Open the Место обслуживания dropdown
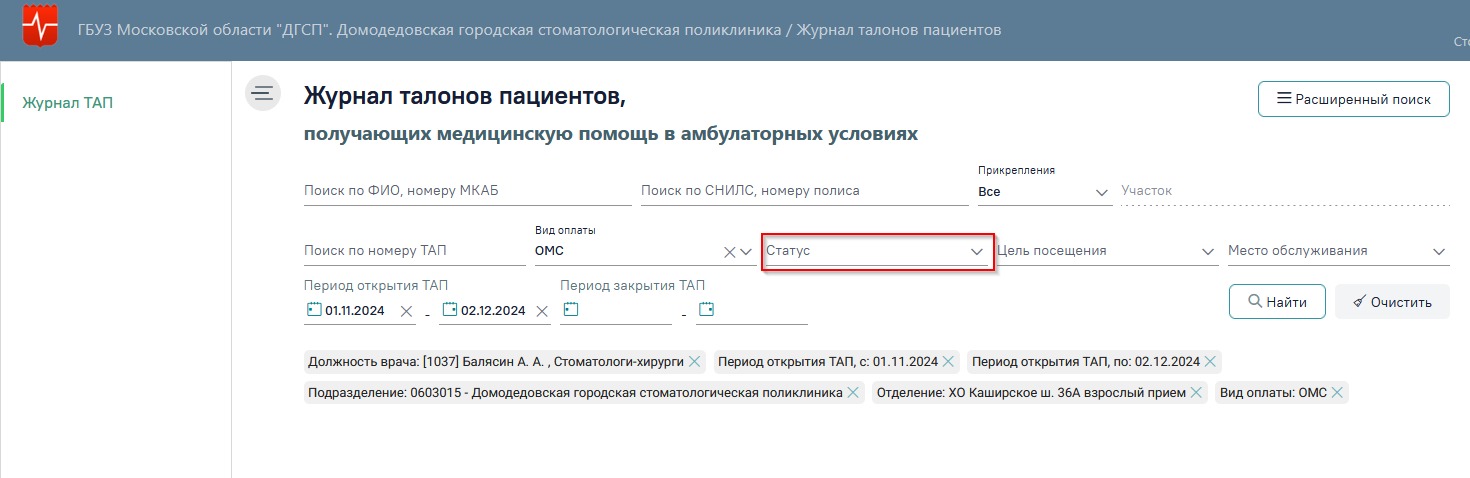Viewport: 1470px width, 478px height. (x=1338, y=251)
